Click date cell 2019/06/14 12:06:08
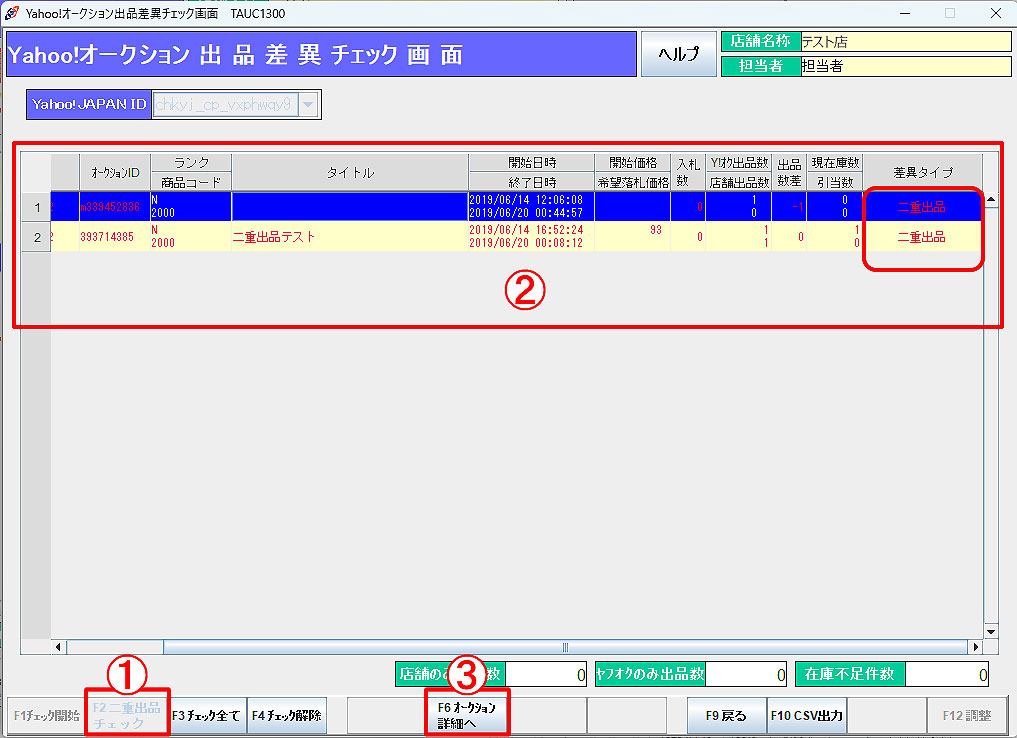Screen dimensions: 1017x738 tap(526, 200)
